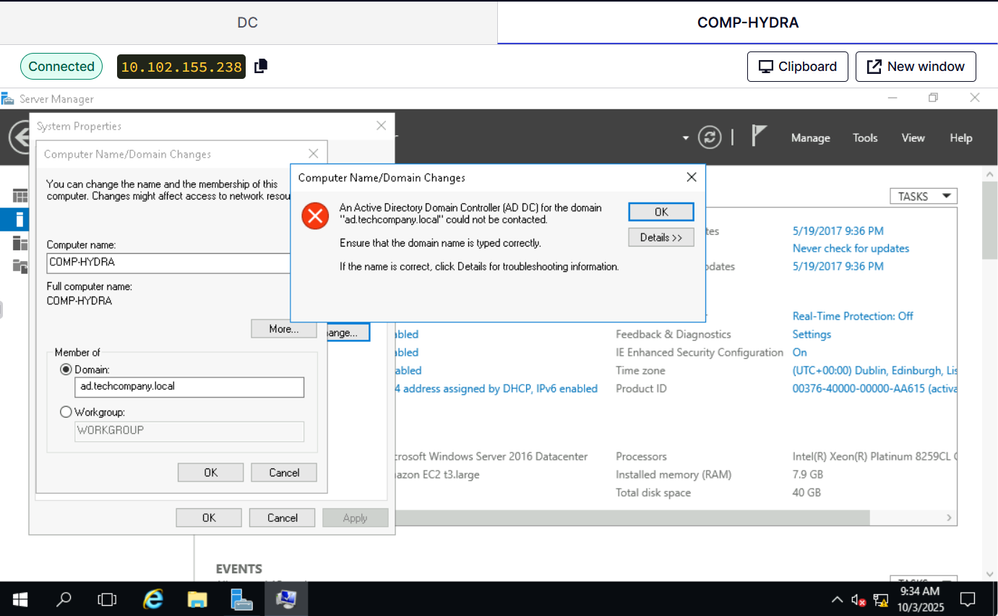Click the Computer name text field
This screenshot has width=998, height=616.
[168, 263]
